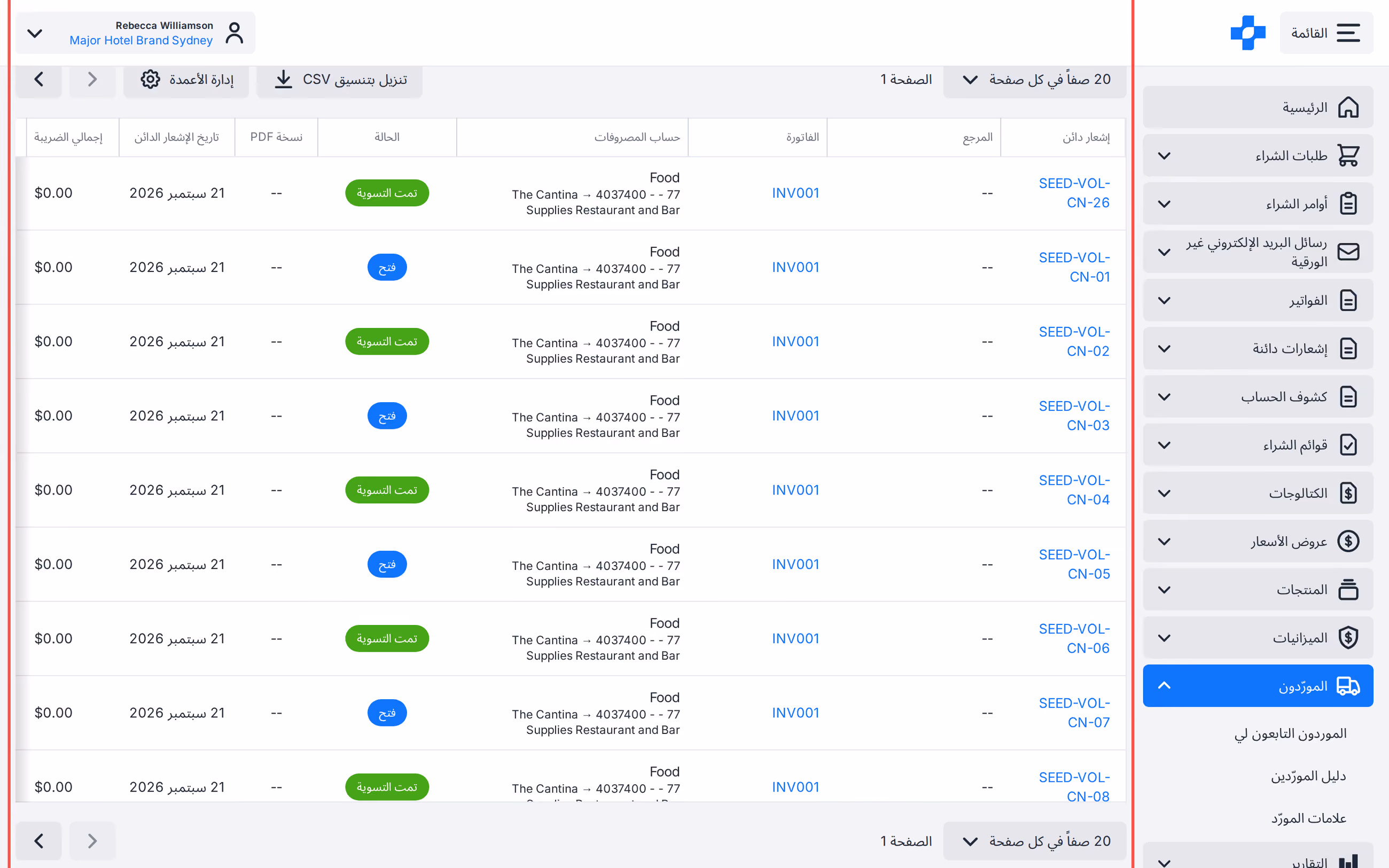Click the الفواتير document icon
Screen dimensions: 1389x868
pyautogui.click(x=1348, y=300)
